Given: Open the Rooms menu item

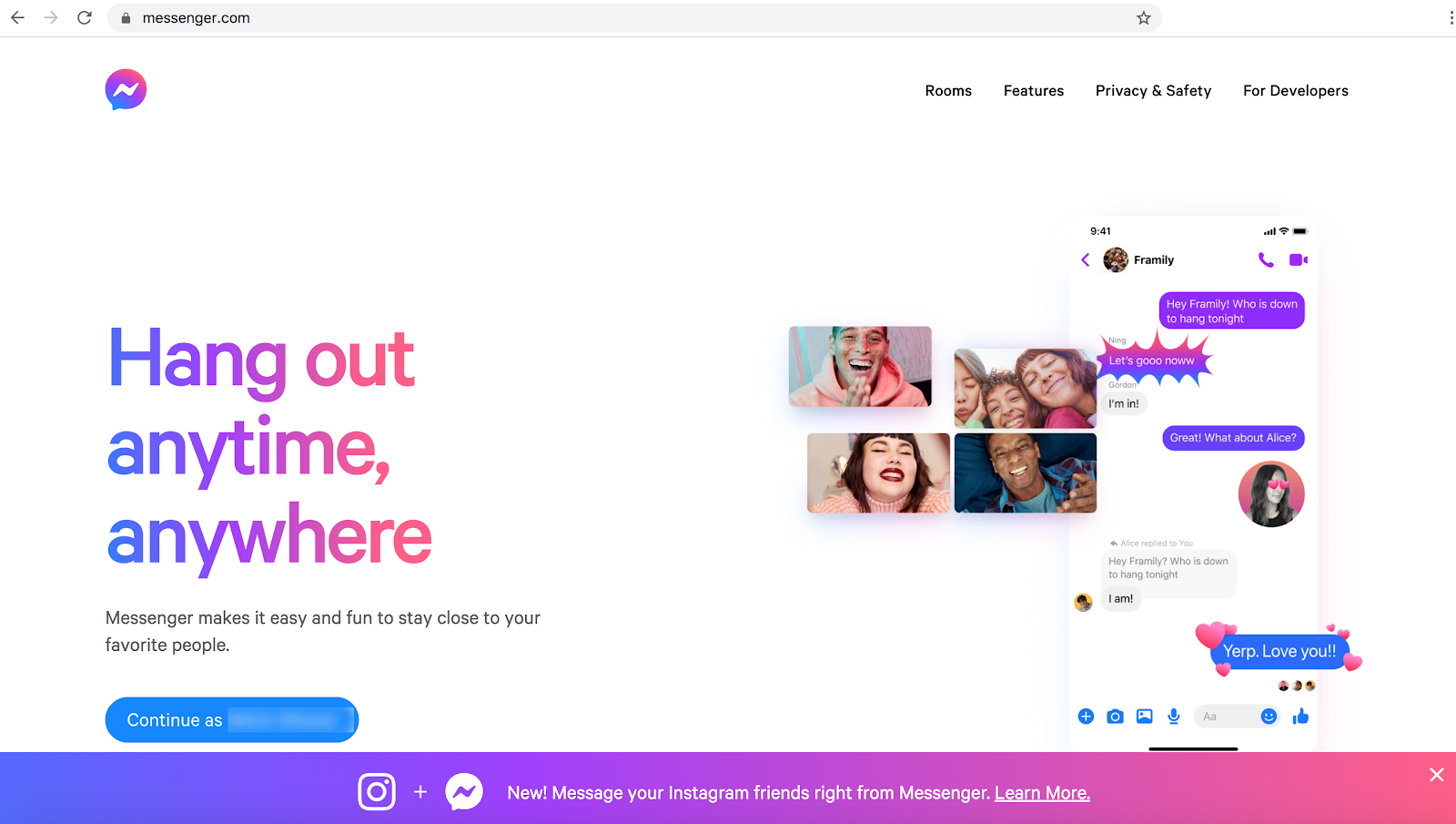Looking at the screenshot, I should click(948, 91).
